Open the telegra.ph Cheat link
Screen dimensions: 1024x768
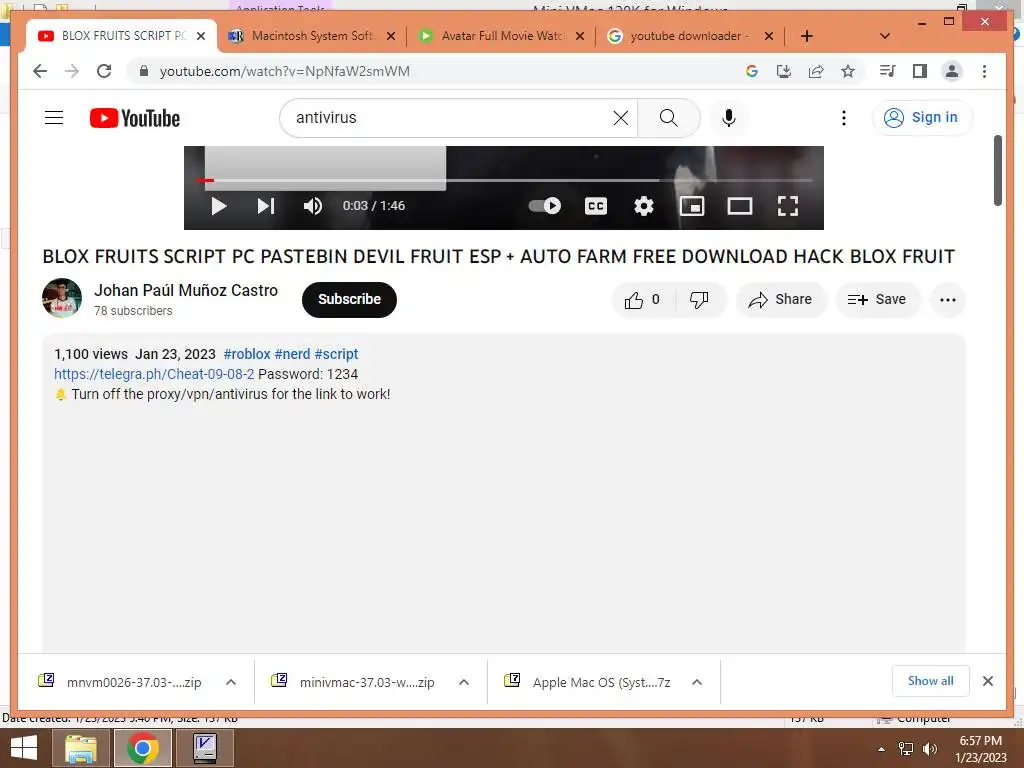(x=154, y=374)
